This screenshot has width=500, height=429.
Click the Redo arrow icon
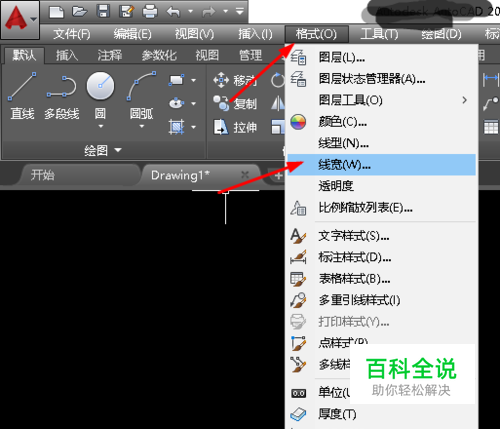209,12
